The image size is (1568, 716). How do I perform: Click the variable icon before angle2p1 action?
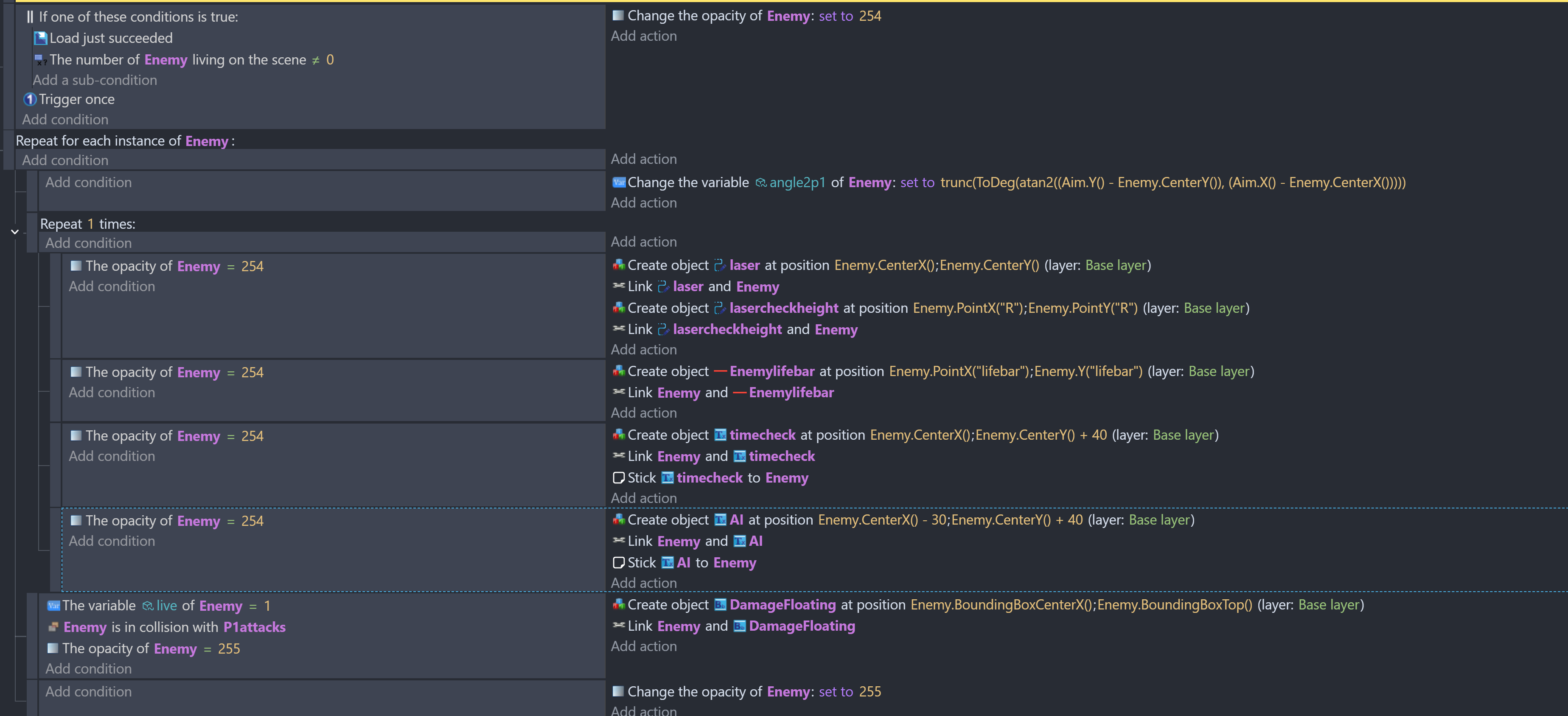618,183
